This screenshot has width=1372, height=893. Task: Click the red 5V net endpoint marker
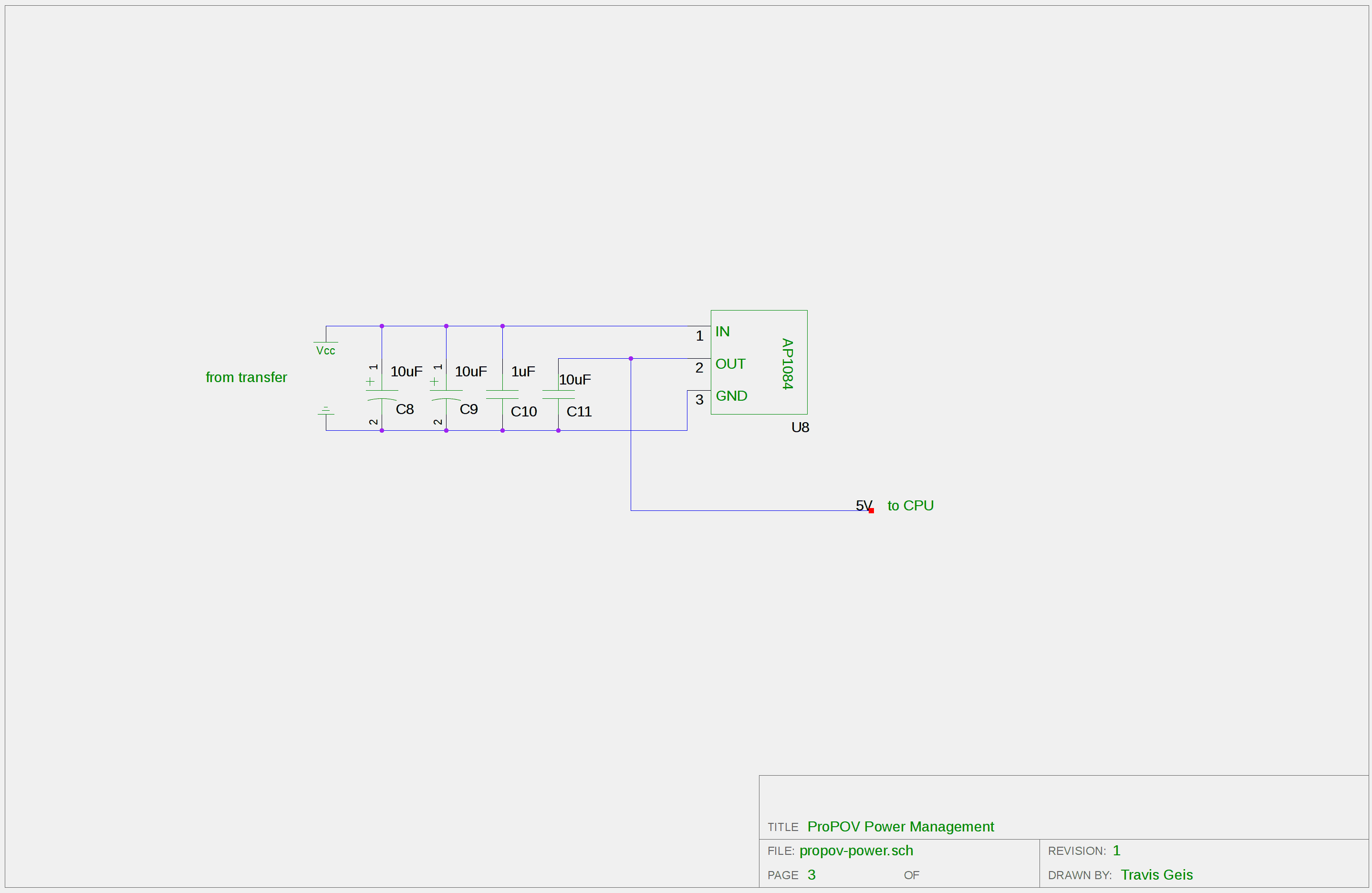click(x=871, y=511)
